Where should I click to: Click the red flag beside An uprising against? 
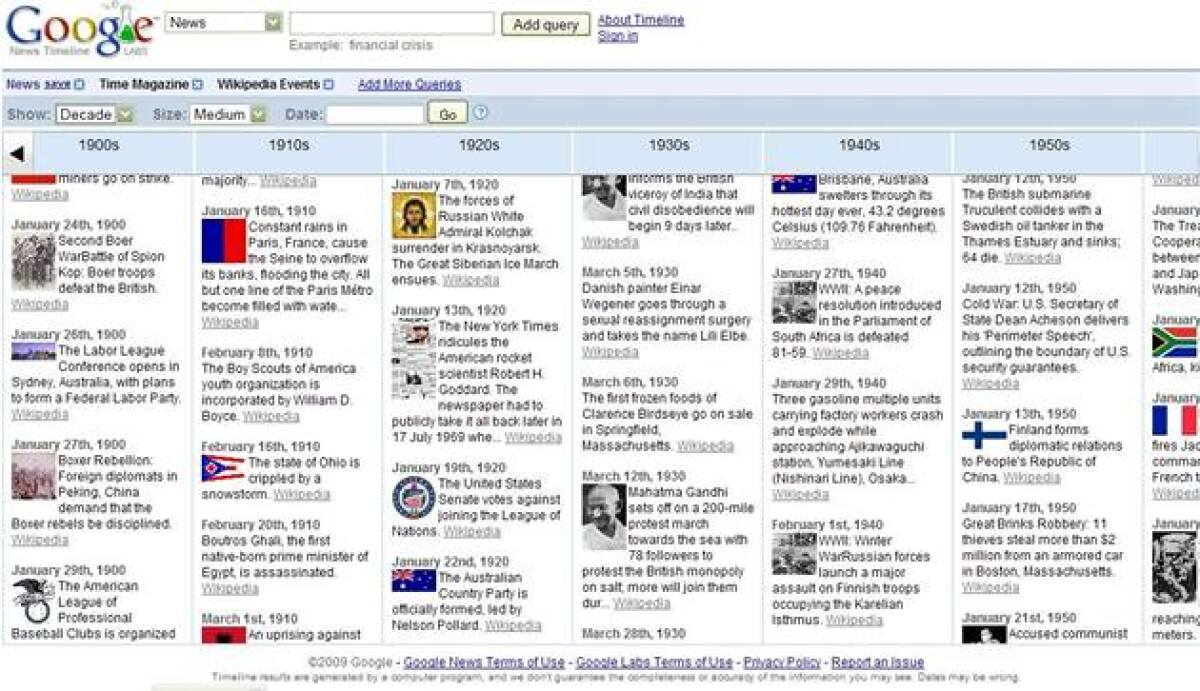pyautogui.click(x=223, y=635)
